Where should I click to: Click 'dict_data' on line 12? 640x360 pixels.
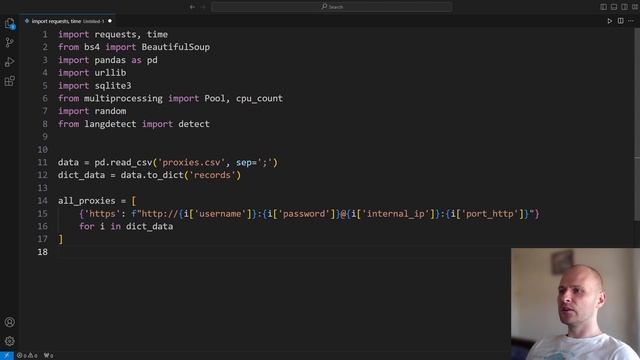click(x=81, y=175)
